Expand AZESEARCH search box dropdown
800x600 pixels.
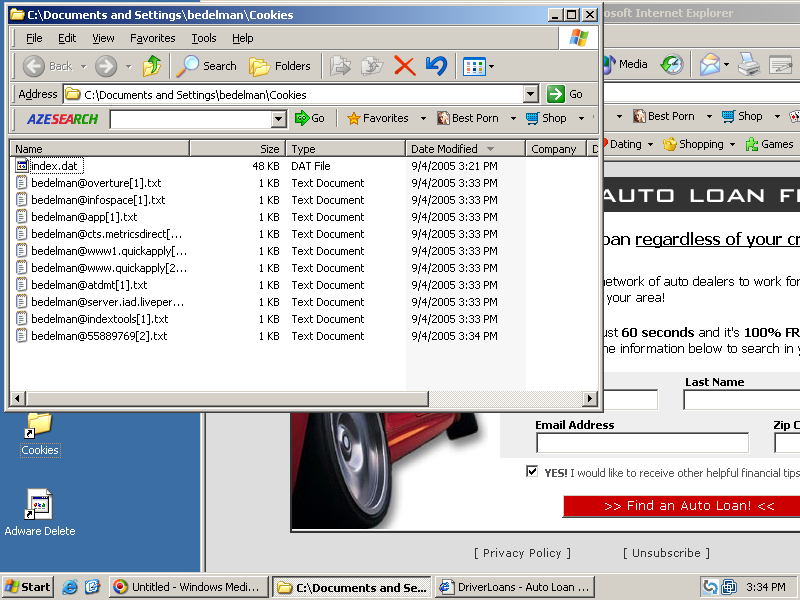pyautogui.click(x=278, y=119)
